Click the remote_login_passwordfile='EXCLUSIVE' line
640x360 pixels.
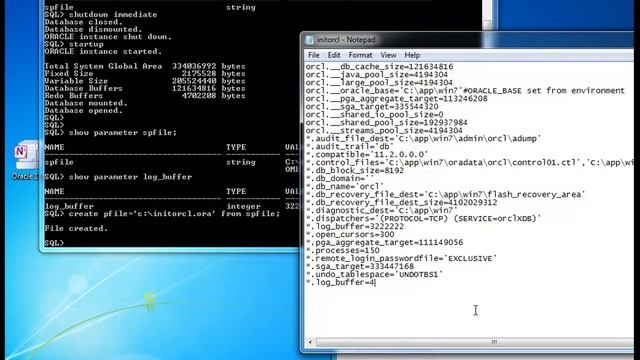(401, 258)
